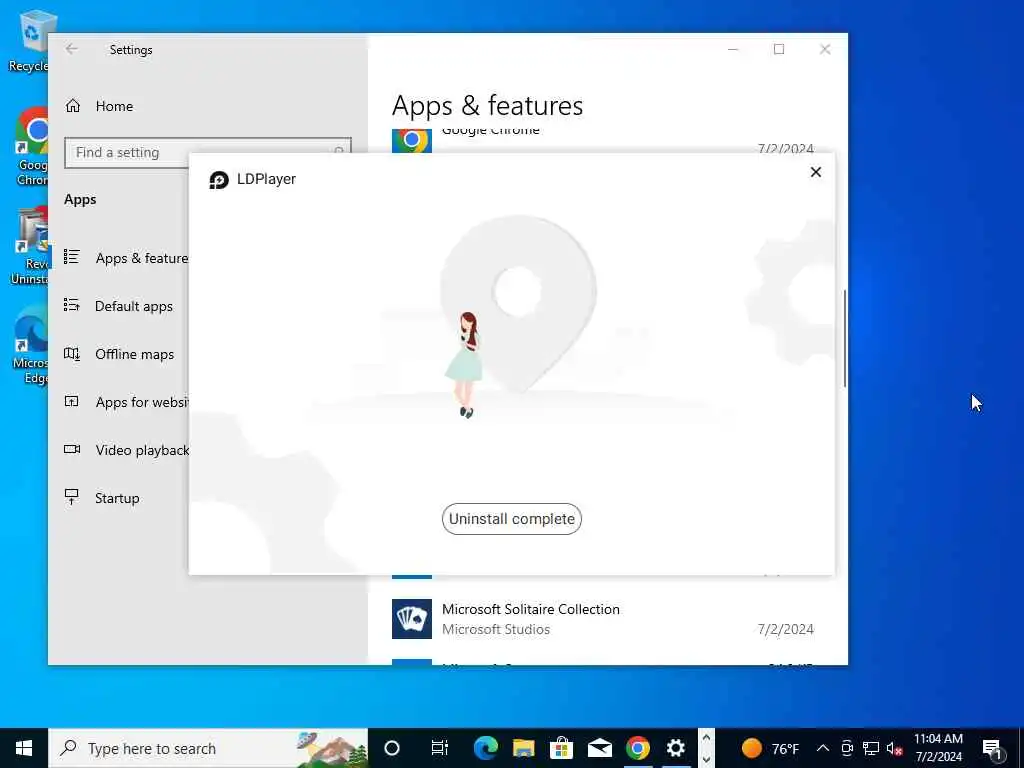Click the taskbar search box
Image resolution: width=1024 pixels, height=768 pixels.
click(x=208, y=748)
